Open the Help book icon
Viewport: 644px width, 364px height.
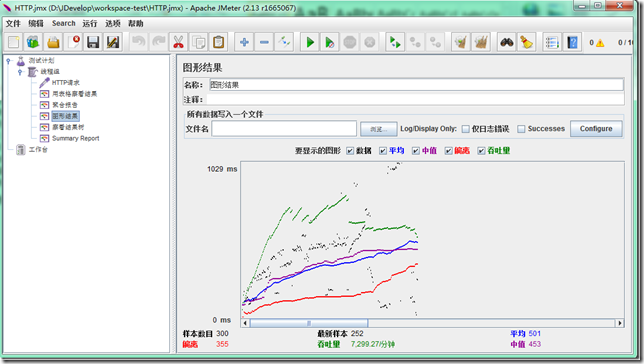coord(573,42)
